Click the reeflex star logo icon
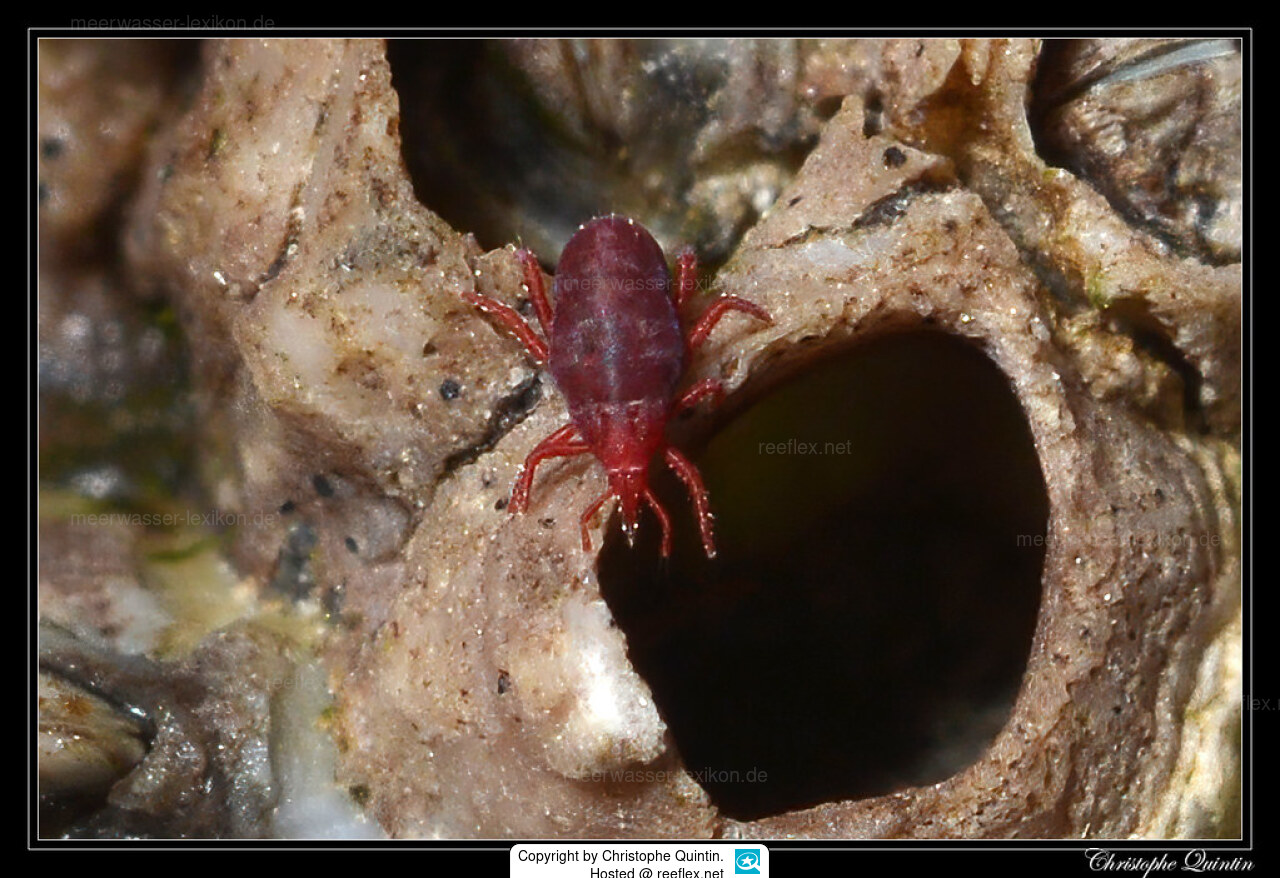1280x878 pixels. pyautogui.click(x=747, y=861)
